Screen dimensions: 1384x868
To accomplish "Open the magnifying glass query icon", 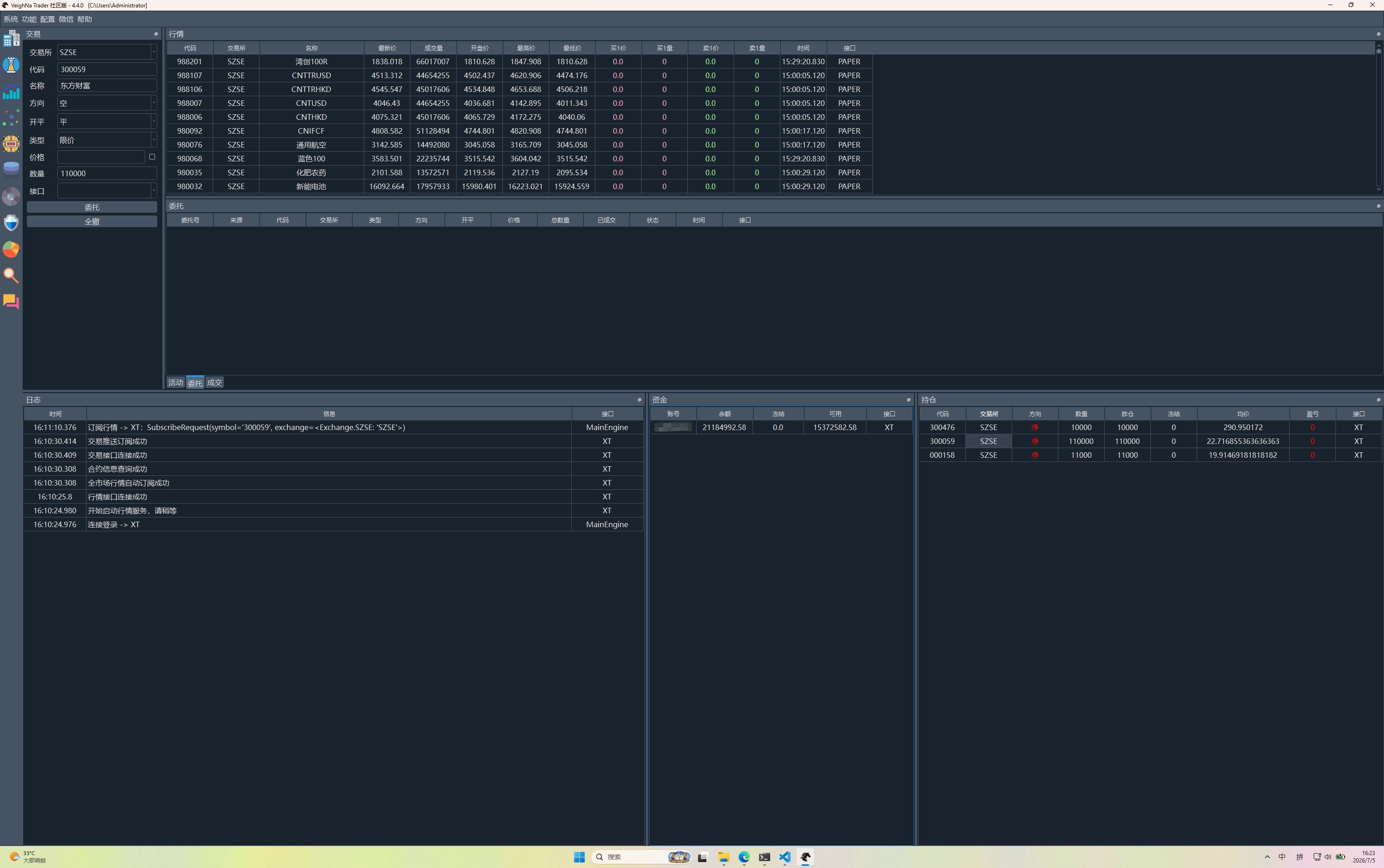I will [11, 275].
